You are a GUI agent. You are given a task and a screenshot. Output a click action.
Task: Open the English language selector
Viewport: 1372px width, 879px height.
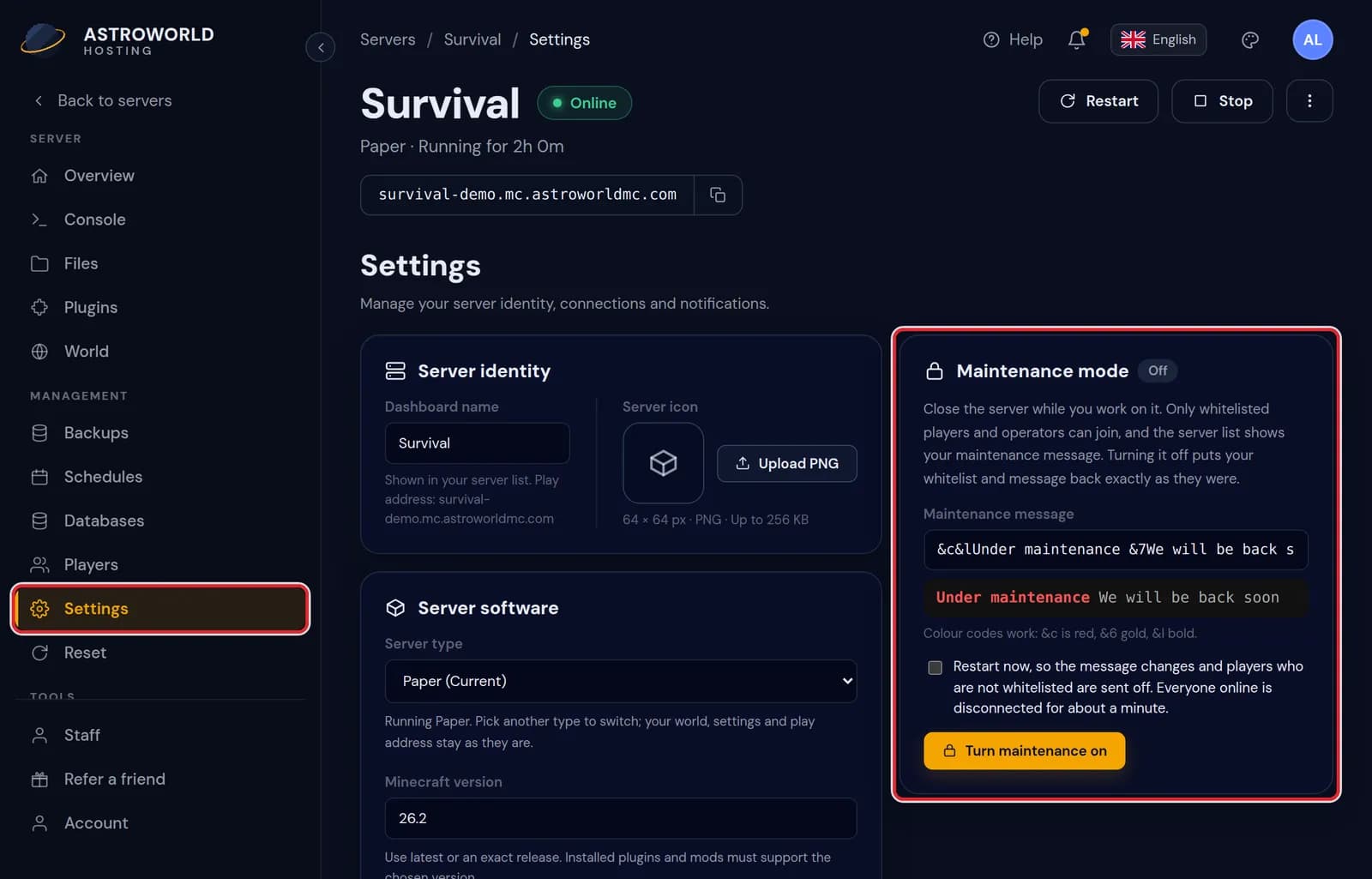[1158, 39]
